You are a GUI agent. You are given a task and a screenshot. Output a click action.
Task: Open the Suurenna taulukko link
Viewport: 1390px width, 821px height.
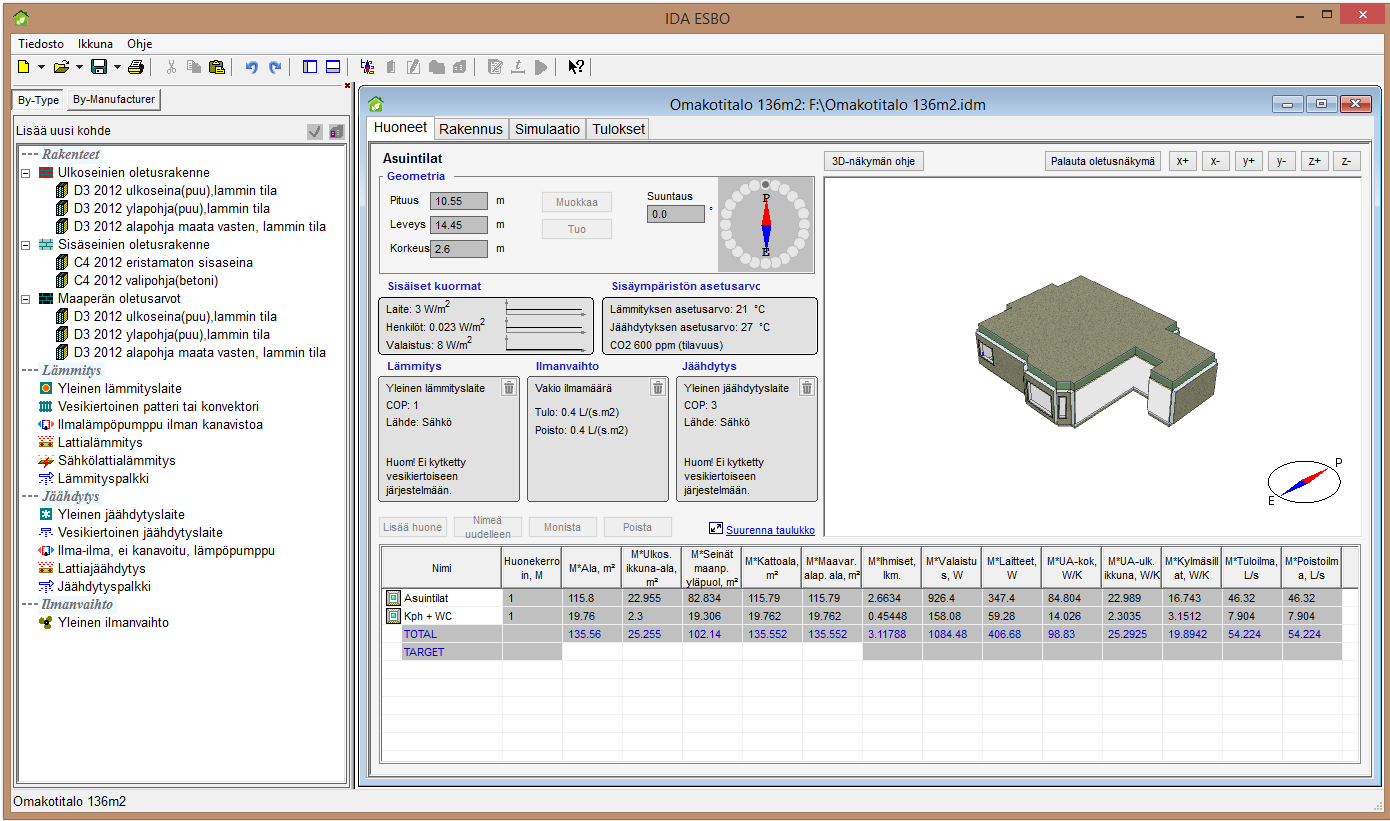click(x=770, y=530)
